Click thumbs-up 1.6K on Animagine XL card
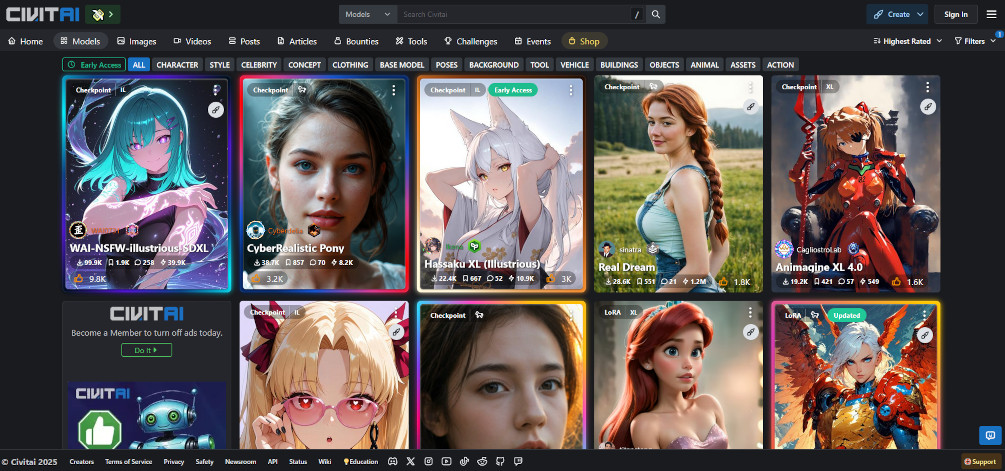This screenshot has width=1005, height=471. (907, 281)
